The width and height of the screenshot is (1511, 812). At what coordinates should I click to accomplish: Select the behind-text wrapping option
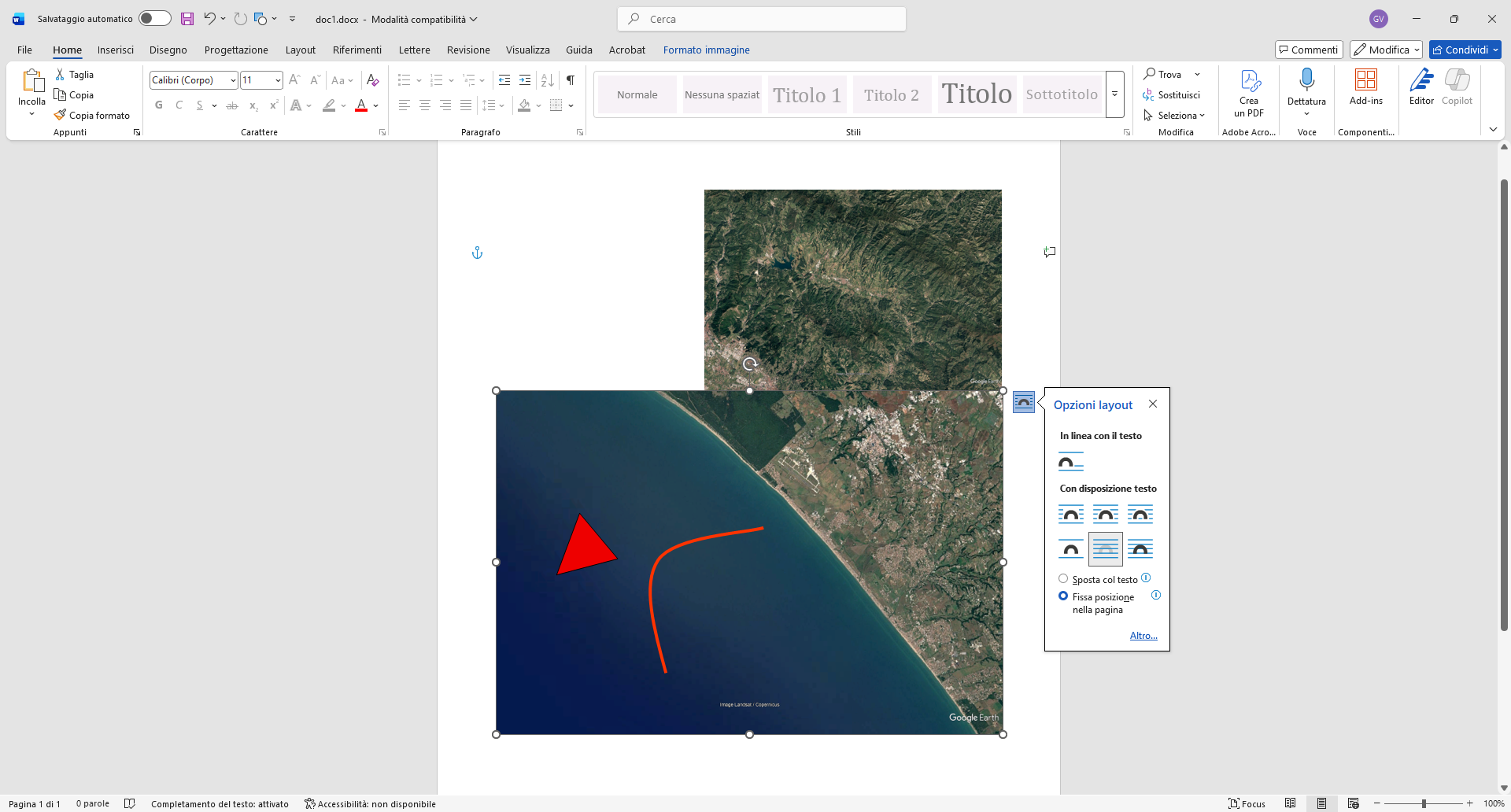(x=1106, y=549)
